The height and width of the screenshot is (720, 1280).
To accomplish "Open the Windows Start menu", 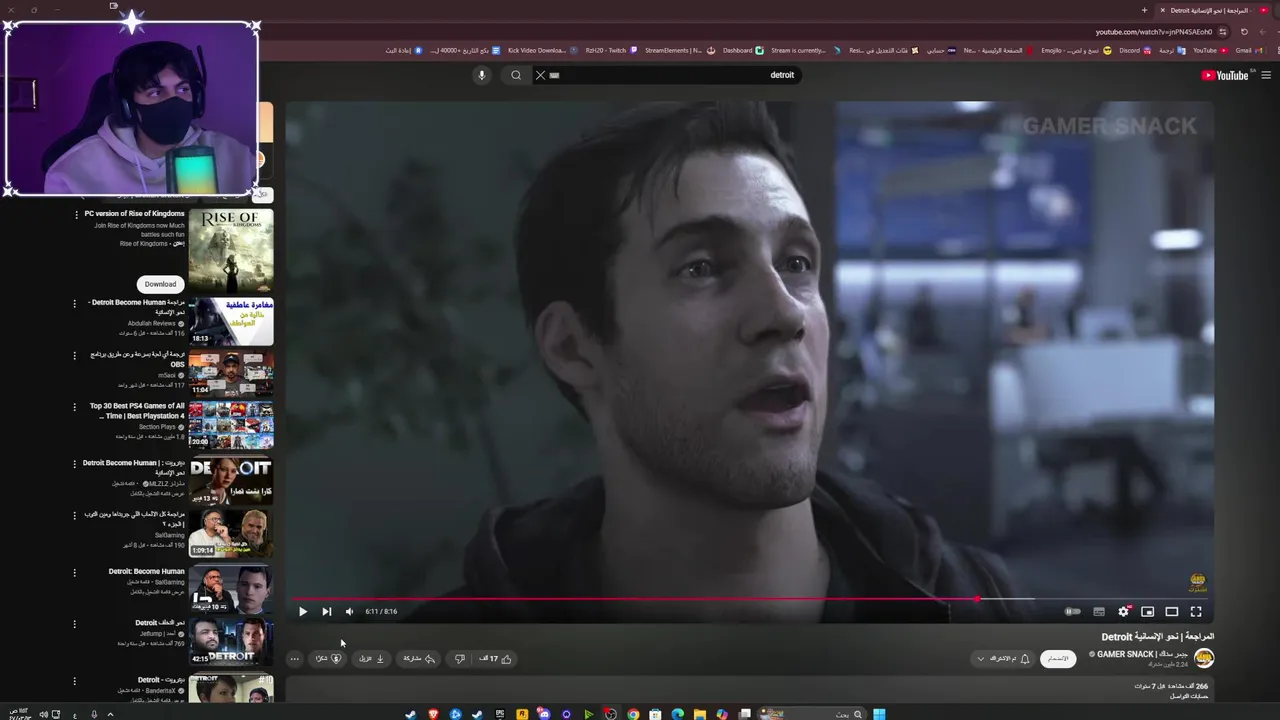I will click(879, 714).
